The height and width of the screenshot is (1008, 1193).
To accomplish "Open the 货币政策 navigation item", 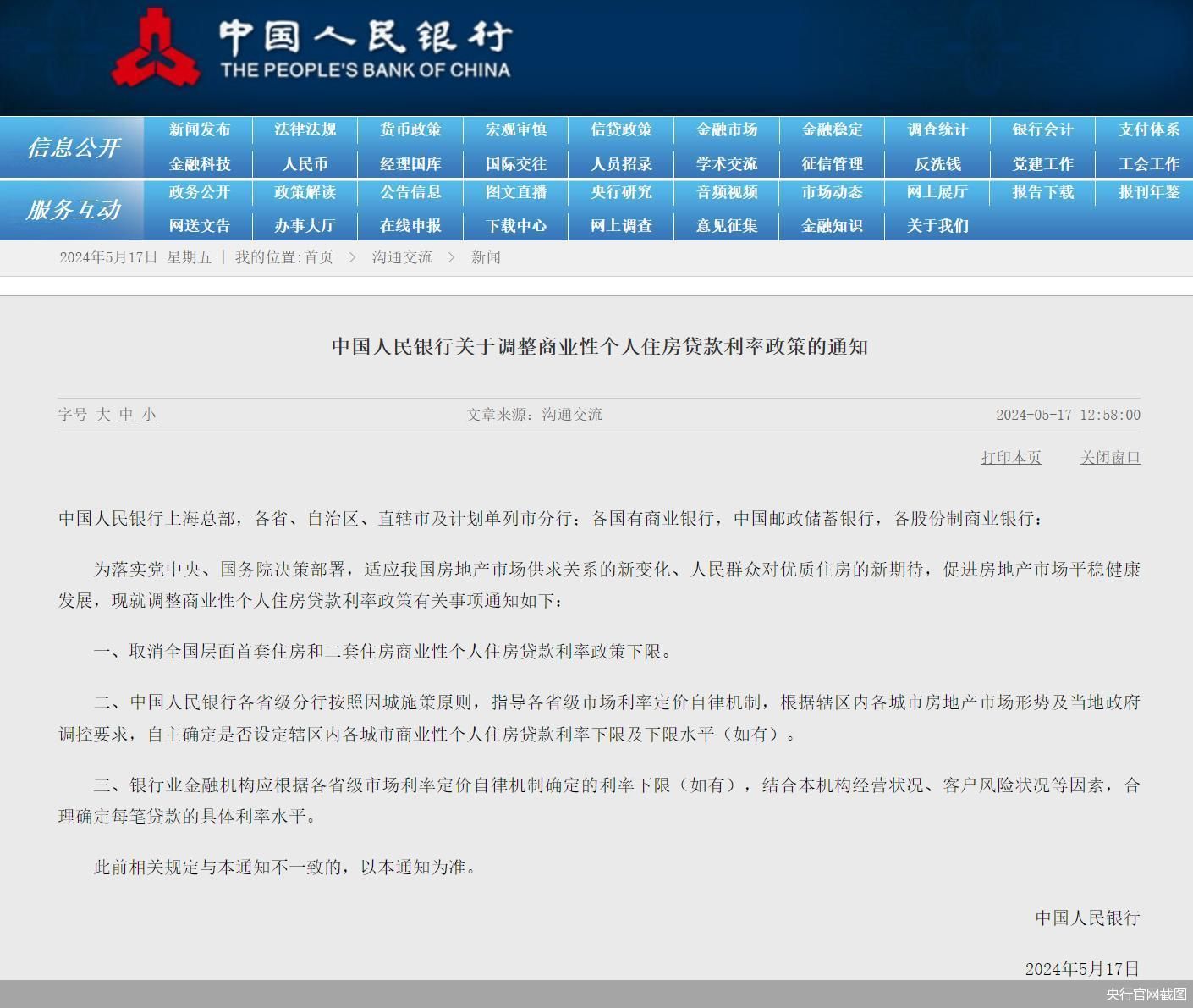I will click(x=410, y=129).
